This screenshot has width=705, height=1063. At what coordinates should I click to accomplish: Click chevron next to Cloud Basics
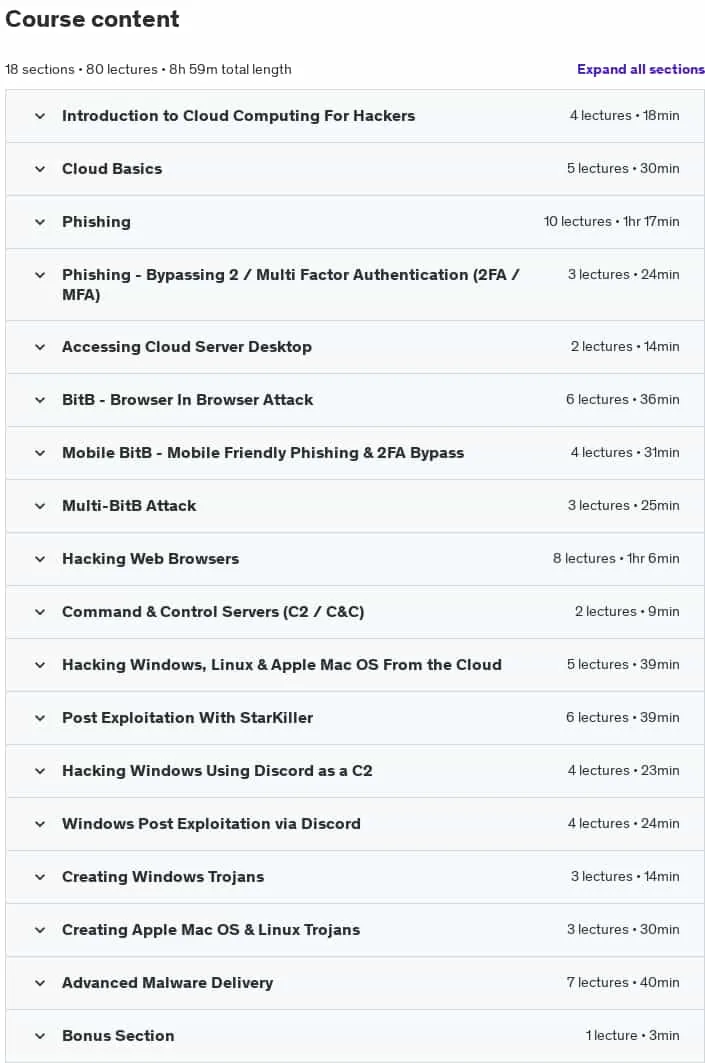tap(40, 169)
